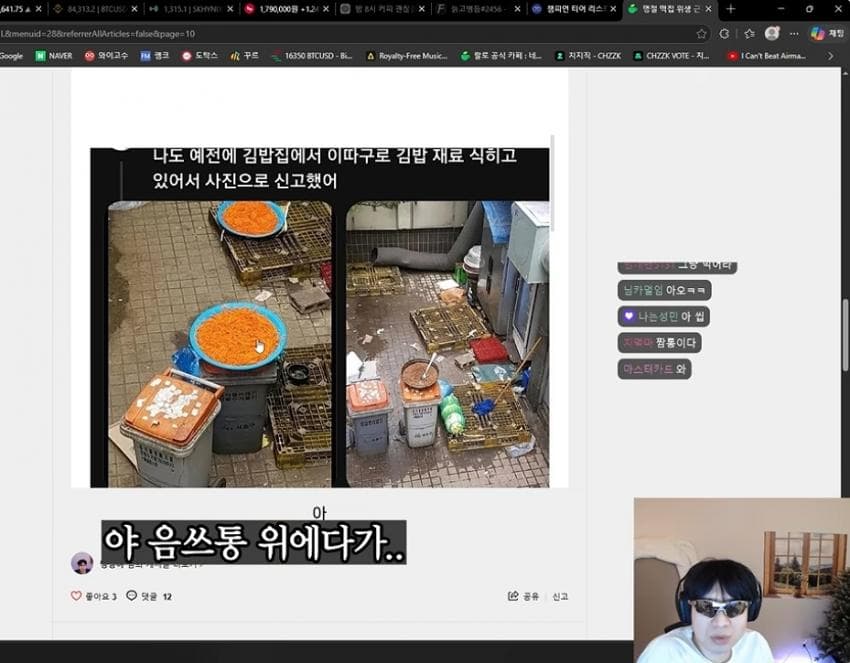Open the 16350 BTCUSD bookmark
Screen dimensions: 850x663
pos(312,56)
